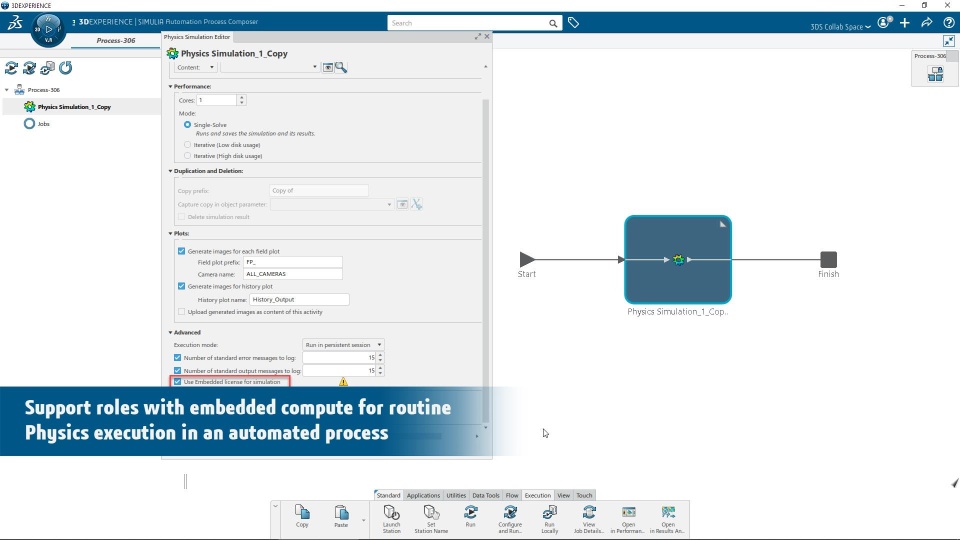Select Physics Simulation_1_Copy in the tree
The image size is (960, 540).
click(x=74, y=107)
